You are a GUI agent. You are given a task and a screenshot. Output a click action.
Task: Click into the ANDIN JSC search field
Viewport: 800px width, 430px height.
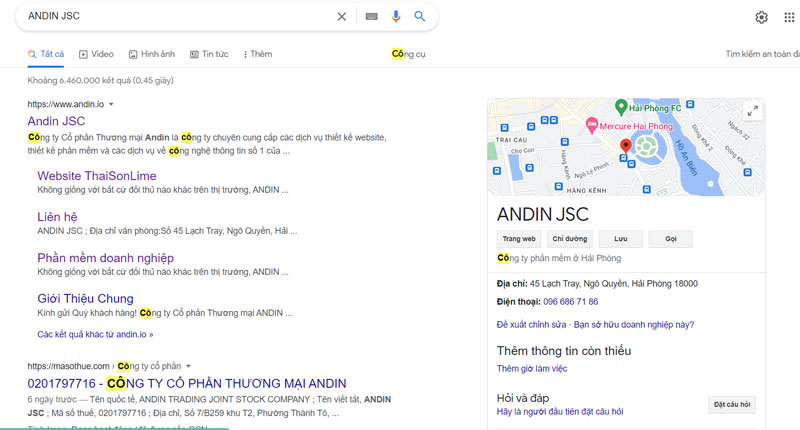point(170,17)
